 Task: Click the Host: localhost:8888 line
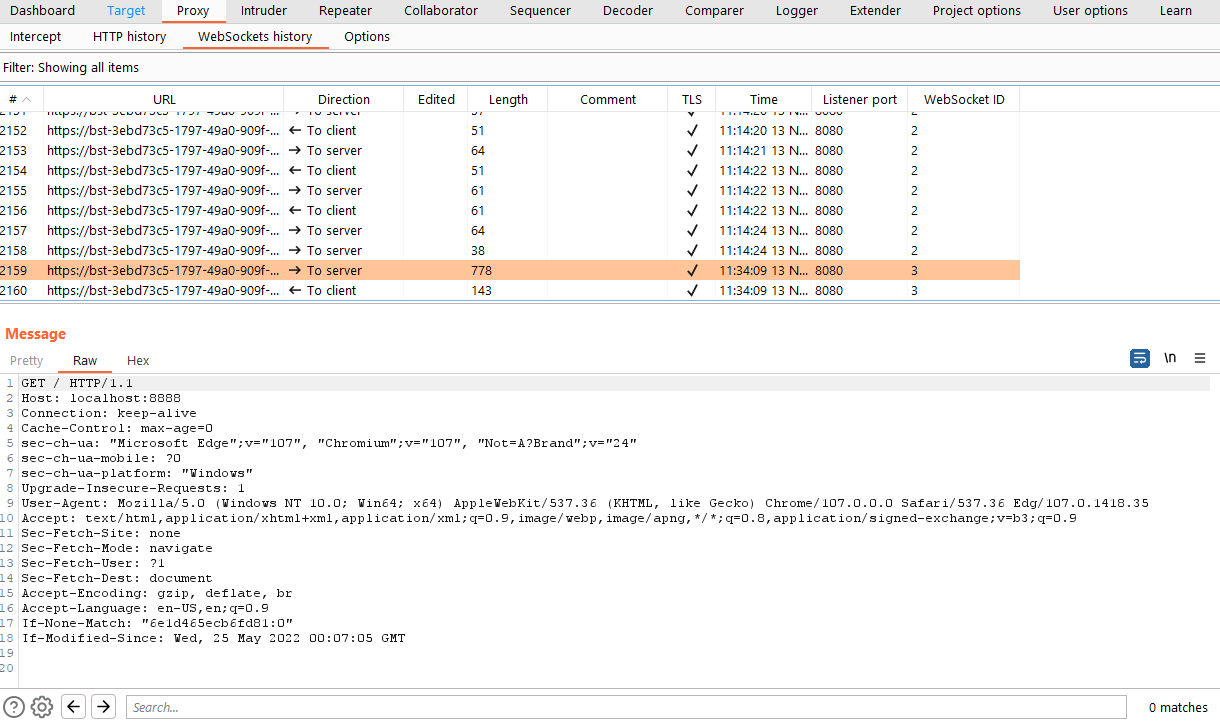(101, 398)
